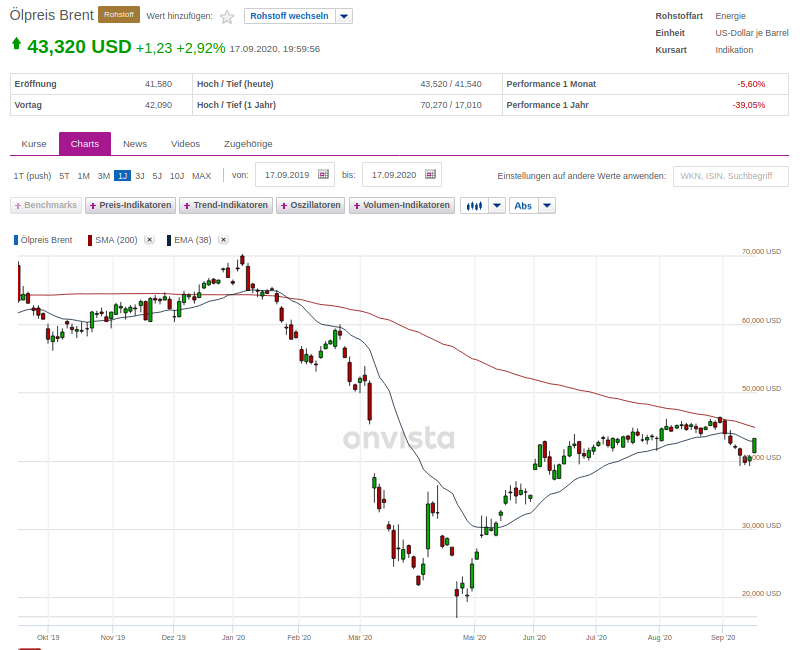Click the EMA (38) dark legend swatch
Viewport: 806px width, 650px height.
coord(169,240)
